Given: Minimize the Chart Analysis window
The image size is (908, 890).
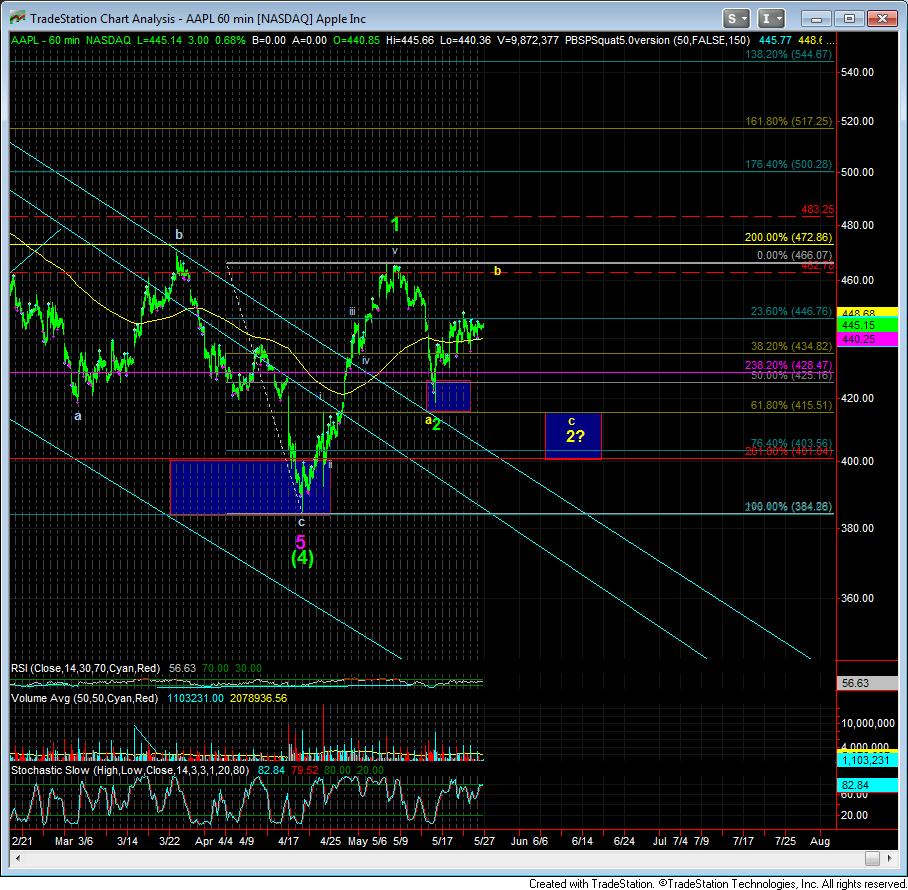Looking at the screenshot, I should 817,19.
